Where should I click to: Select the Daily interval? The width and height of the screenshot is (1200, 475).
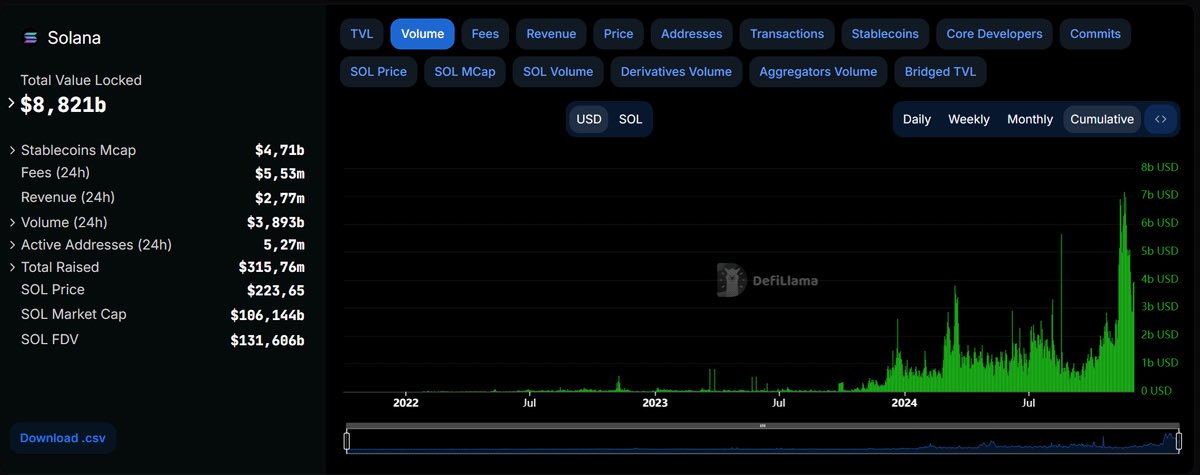[917, 119]
